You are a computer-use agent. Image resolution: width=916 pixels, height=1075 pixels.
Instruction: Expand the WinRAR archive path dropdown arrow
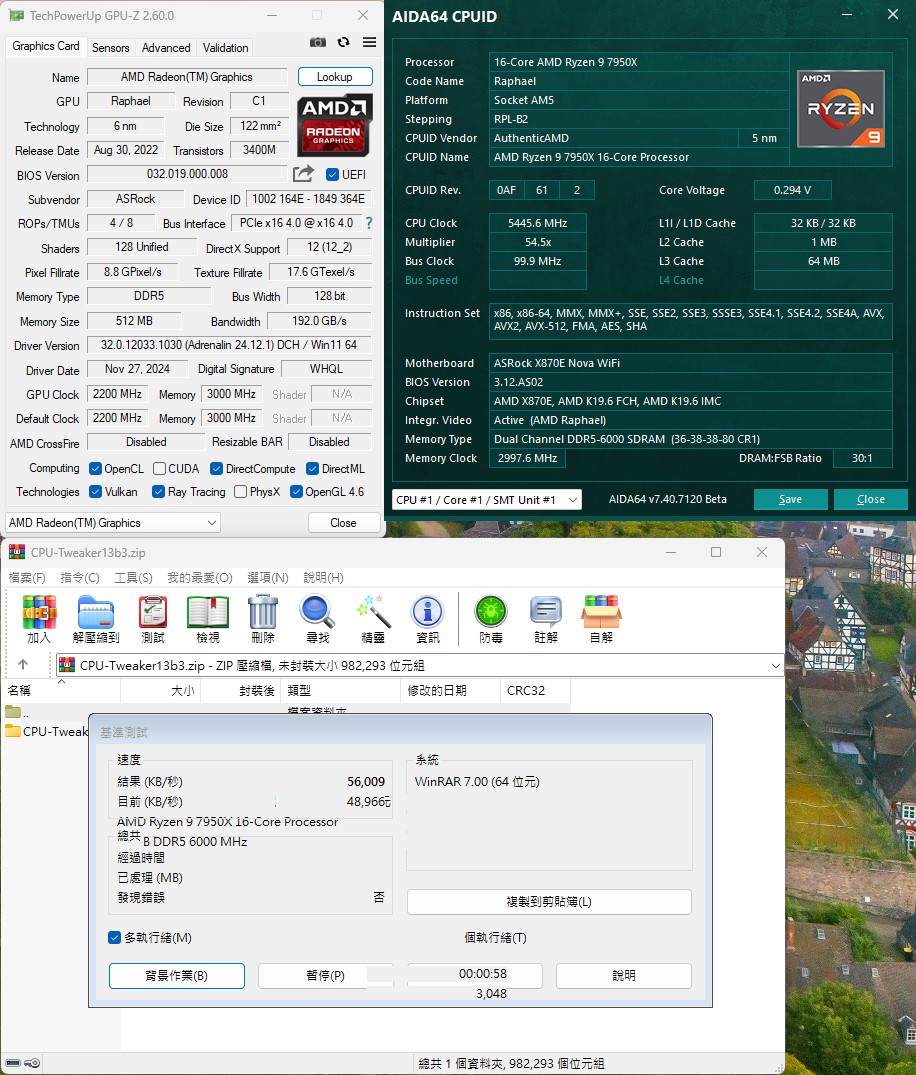tap(775, 665)
